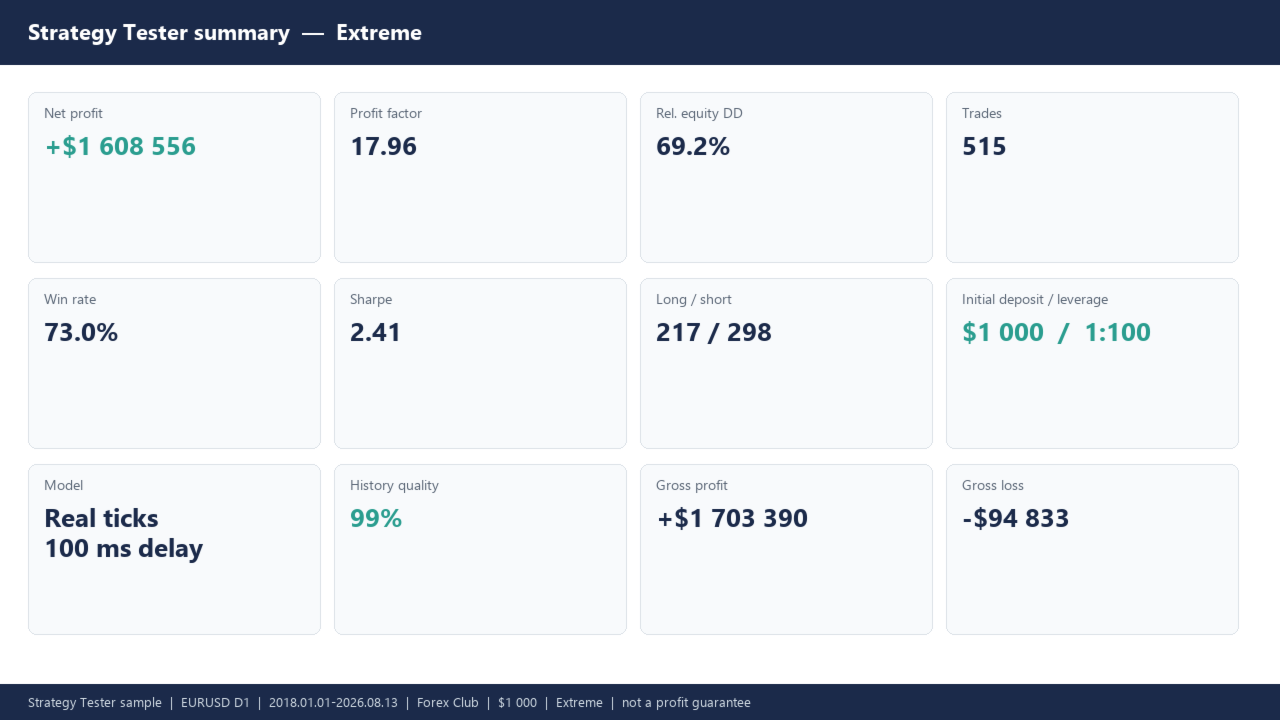Viewport: 1280px width, 720px height.
Task: Select the Gross profit card
Action: click(x=786, y=549)
